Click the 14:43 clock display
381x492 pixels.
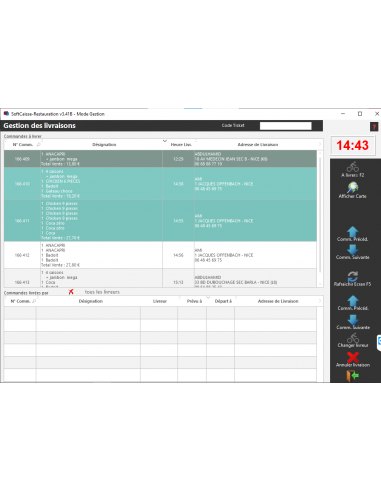click(x=352, y=145)
